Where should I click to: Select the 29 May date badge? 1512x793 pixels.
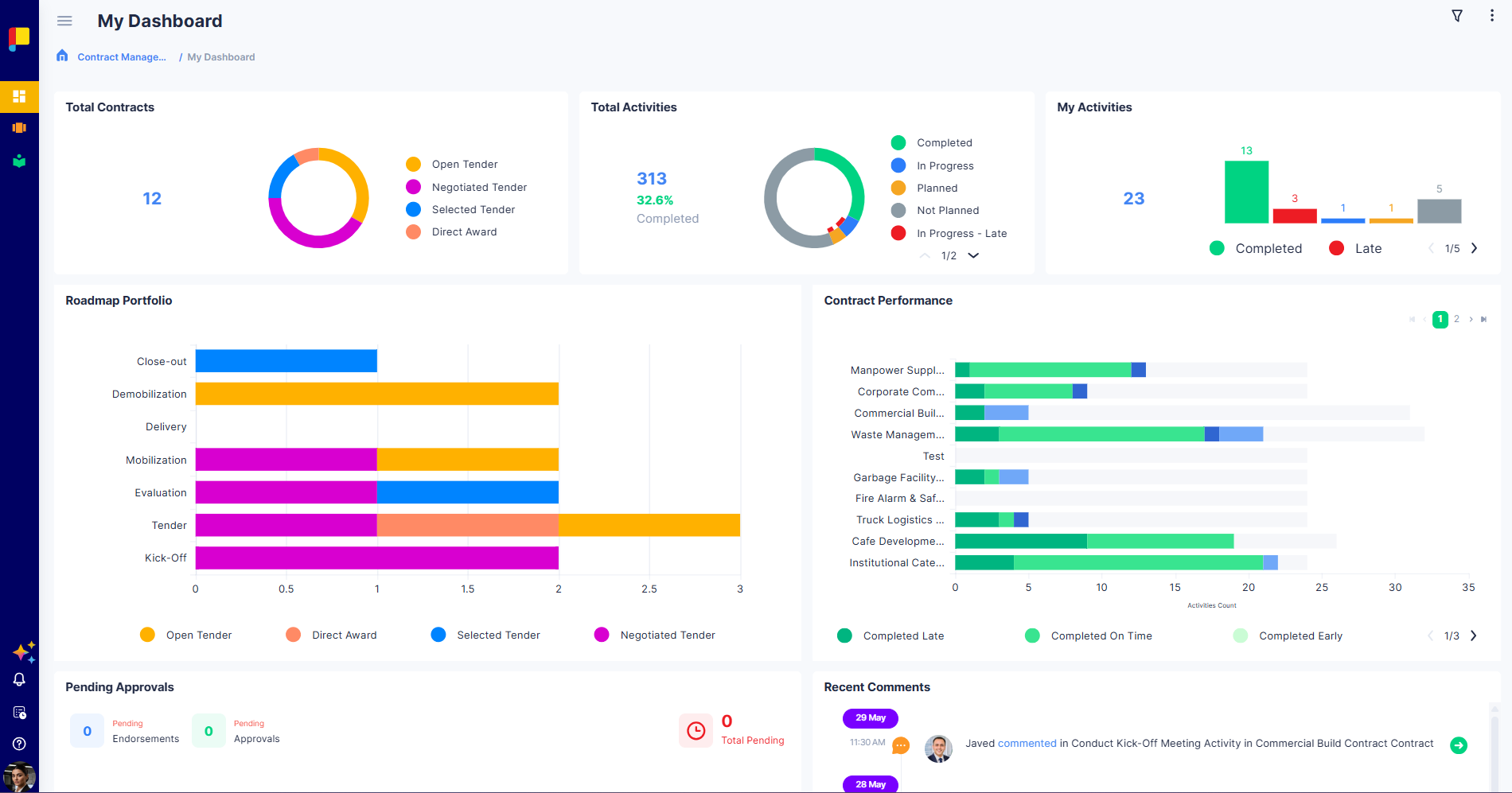point(871,718)
